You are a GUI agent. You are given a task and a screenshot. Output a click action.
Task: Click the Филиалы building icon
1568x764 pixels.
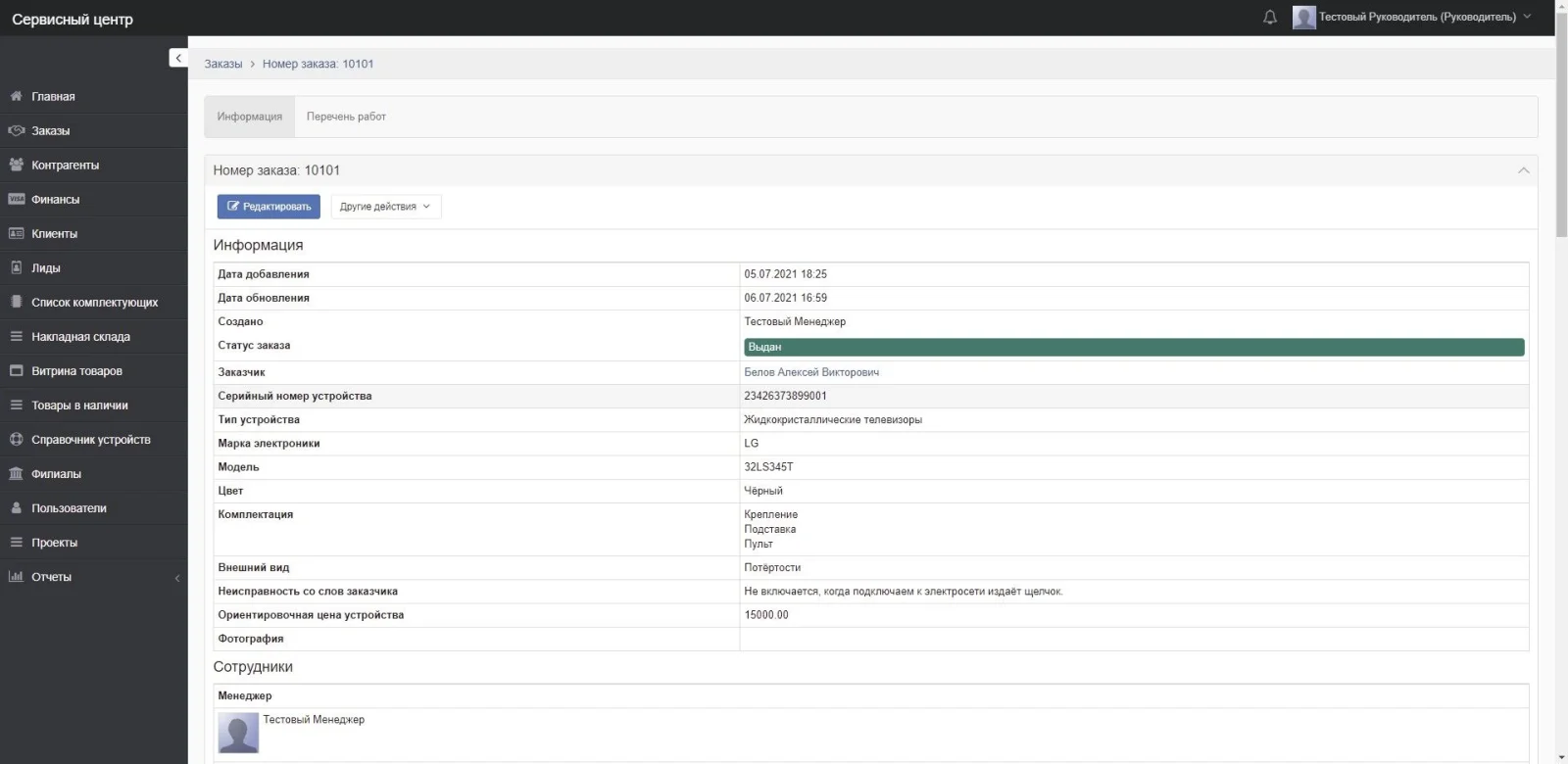16,474
